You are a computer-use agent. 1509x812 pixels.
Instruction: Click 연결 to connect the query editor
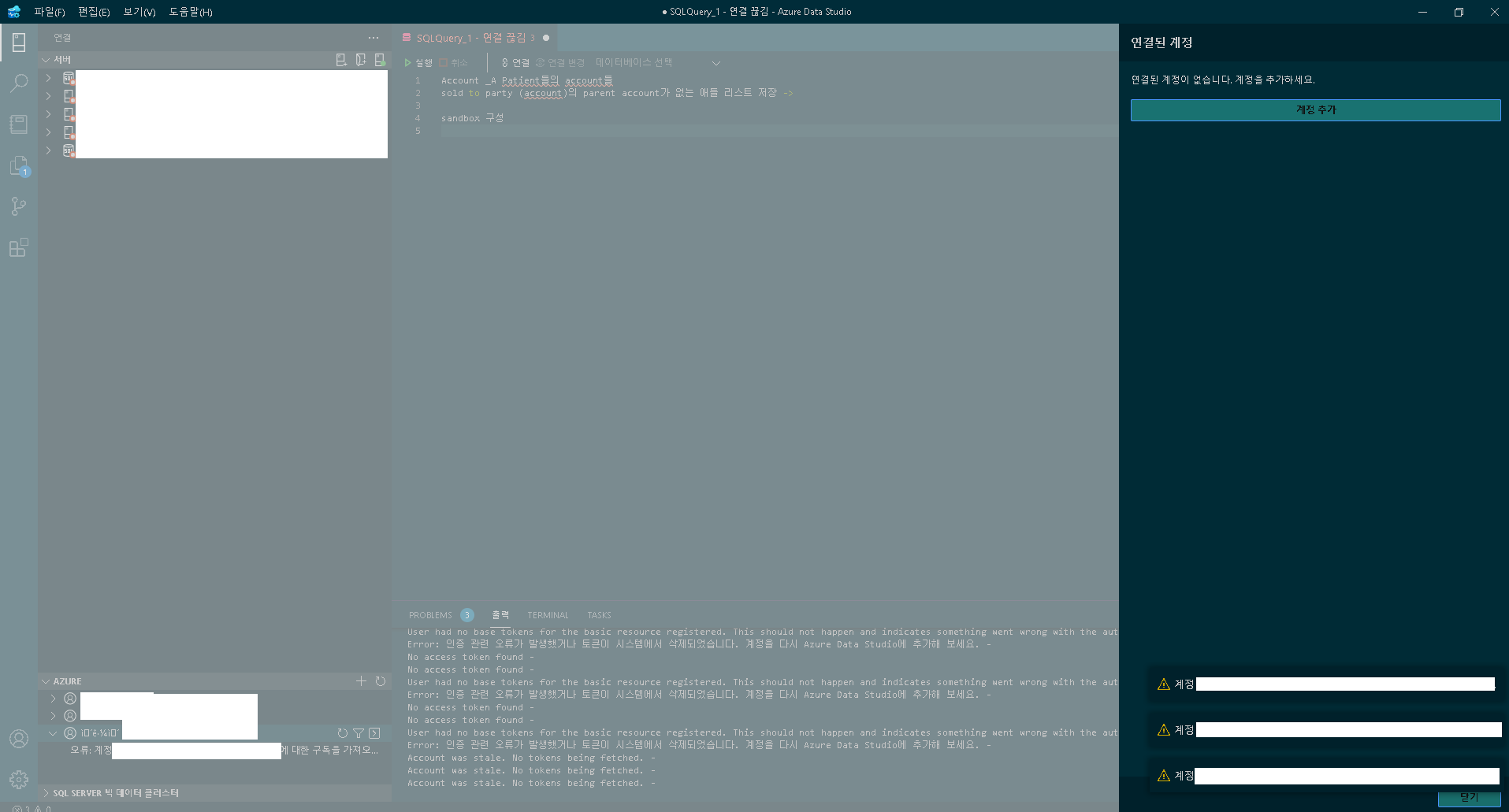tap(515, 62)
